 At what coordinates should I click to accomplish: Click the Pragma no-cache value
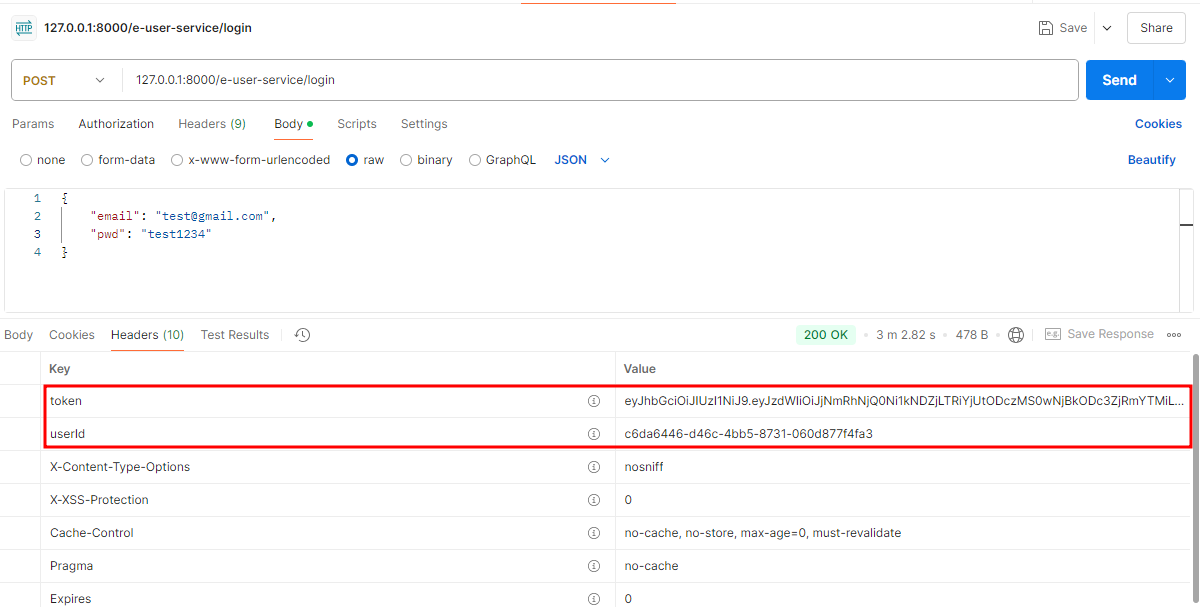651,566
